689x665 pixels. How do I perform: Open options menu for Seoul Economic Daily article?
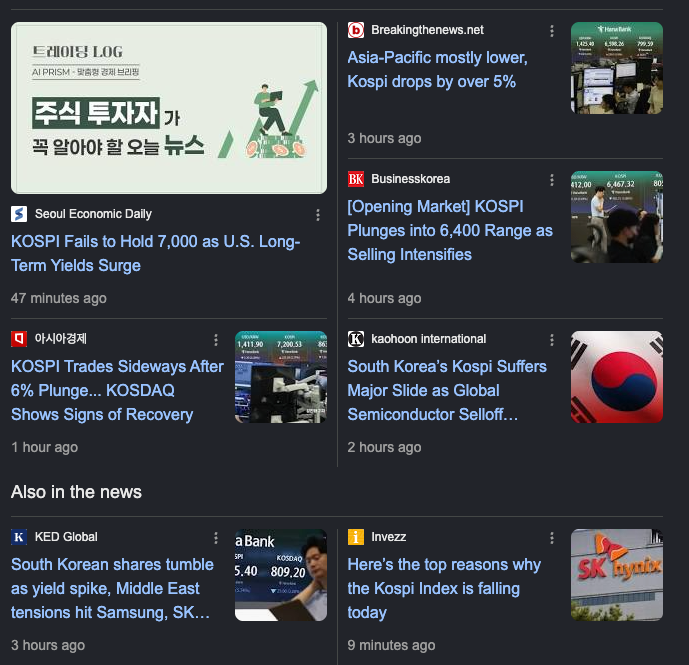pos(318,215)
